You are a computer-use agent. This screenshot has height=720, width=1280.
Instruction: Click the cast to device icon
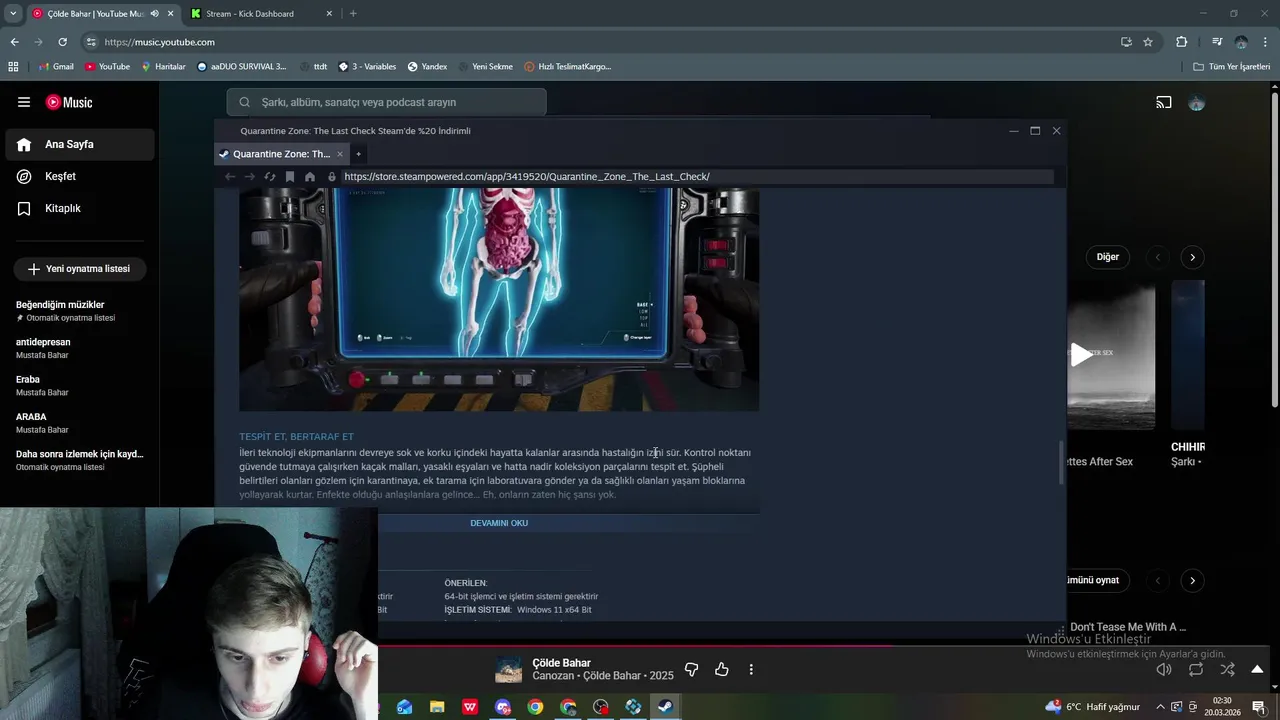[x=1164, y=102]
